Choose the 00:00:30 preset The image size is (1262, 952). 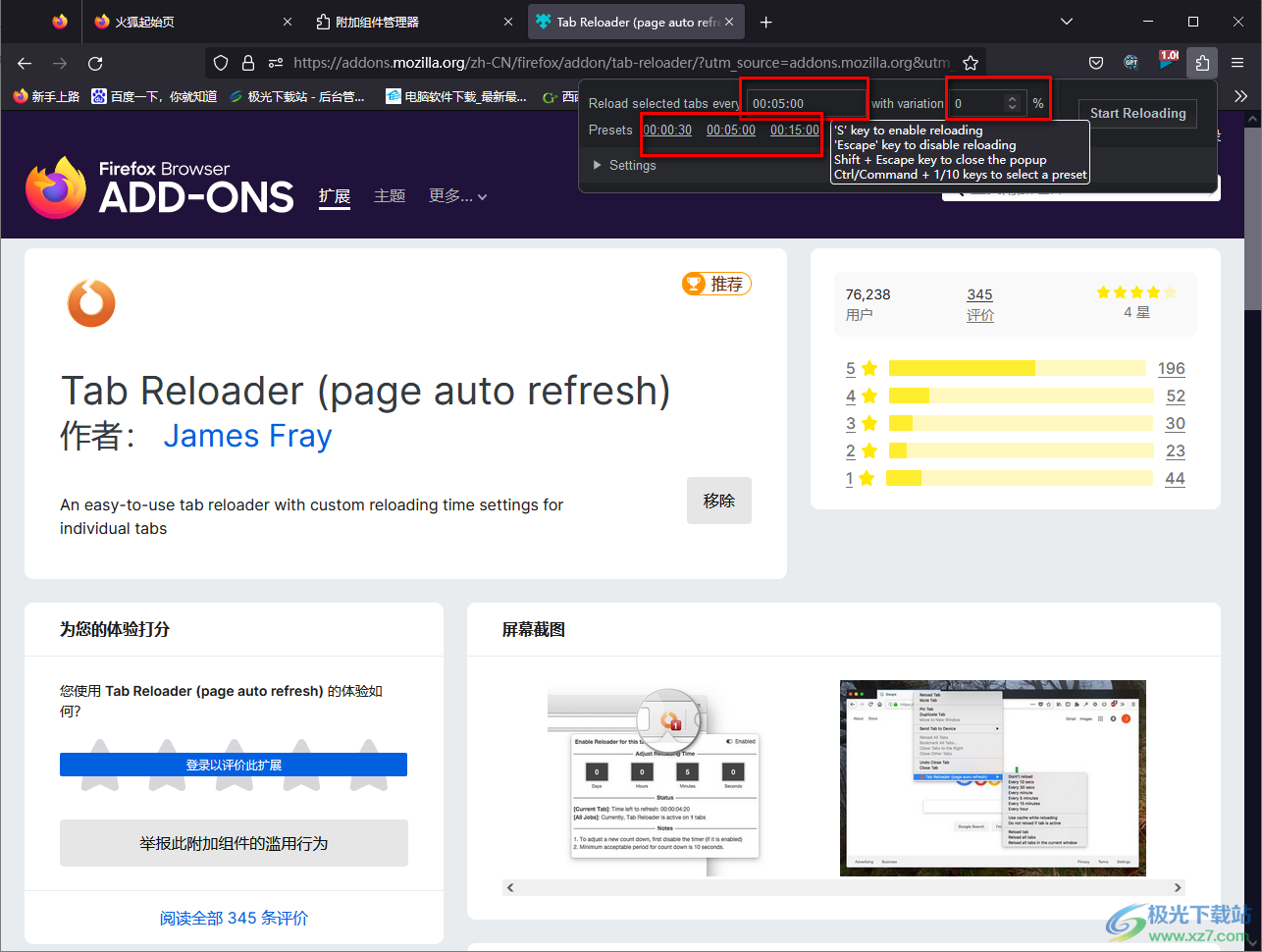(x=667, y=130)
